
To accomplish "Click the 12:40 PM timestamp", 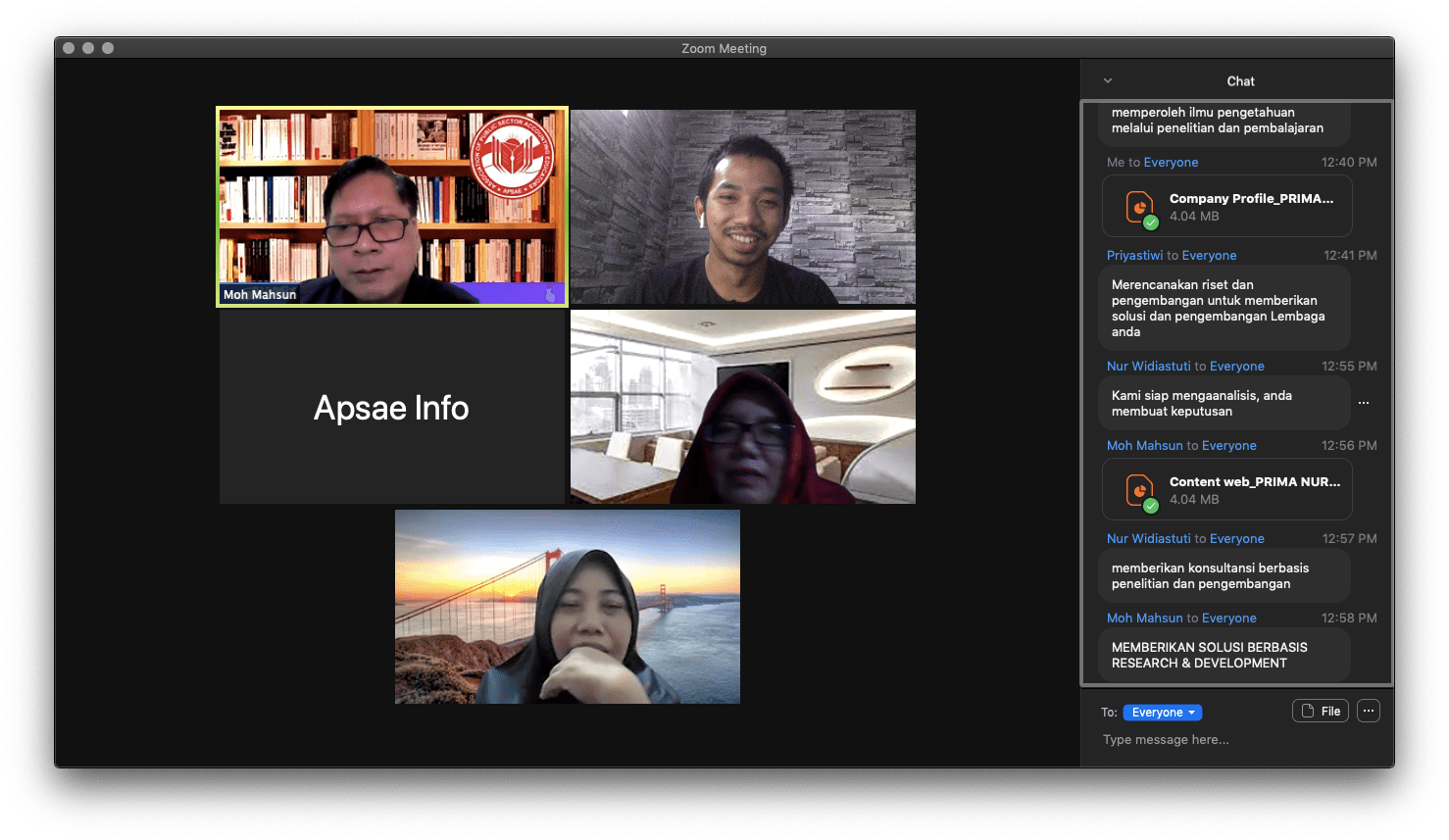I will (1349, 162).
